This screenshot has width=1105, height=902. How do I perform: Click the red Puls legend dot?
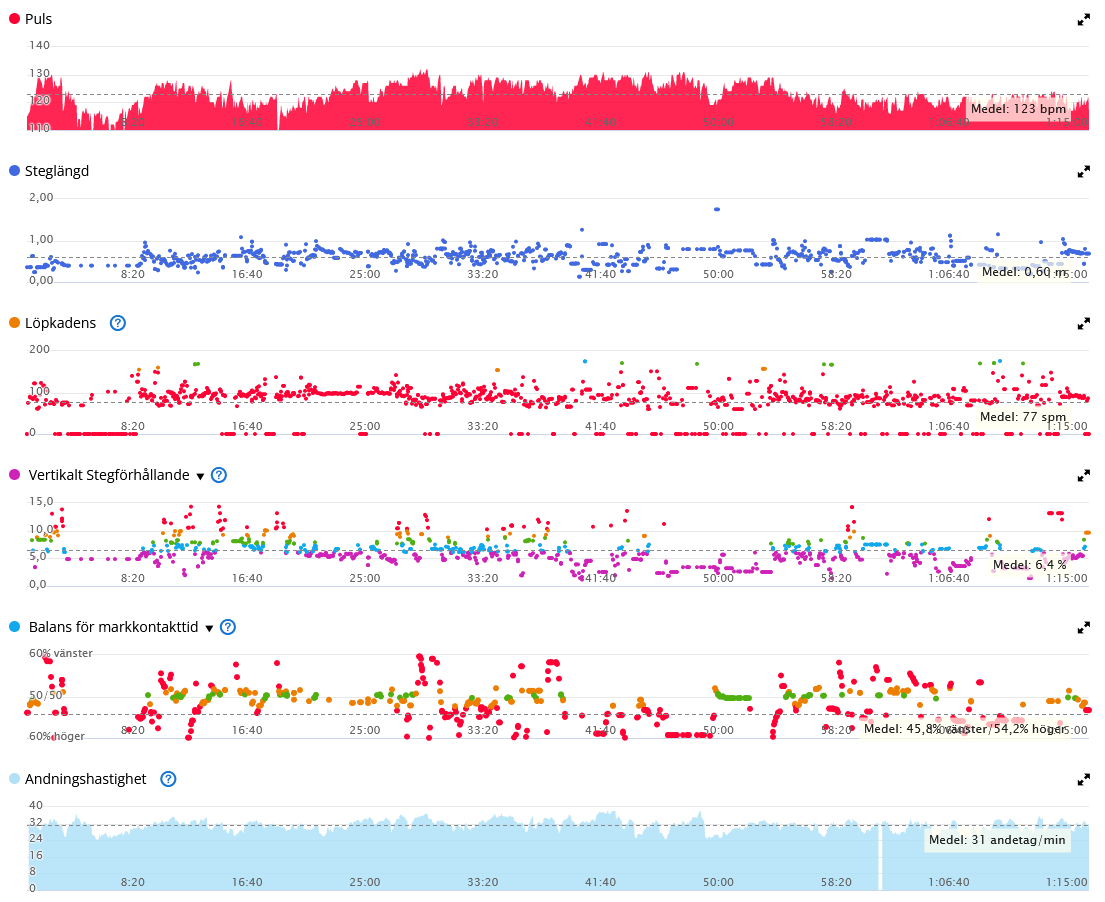tap(14, 19)
